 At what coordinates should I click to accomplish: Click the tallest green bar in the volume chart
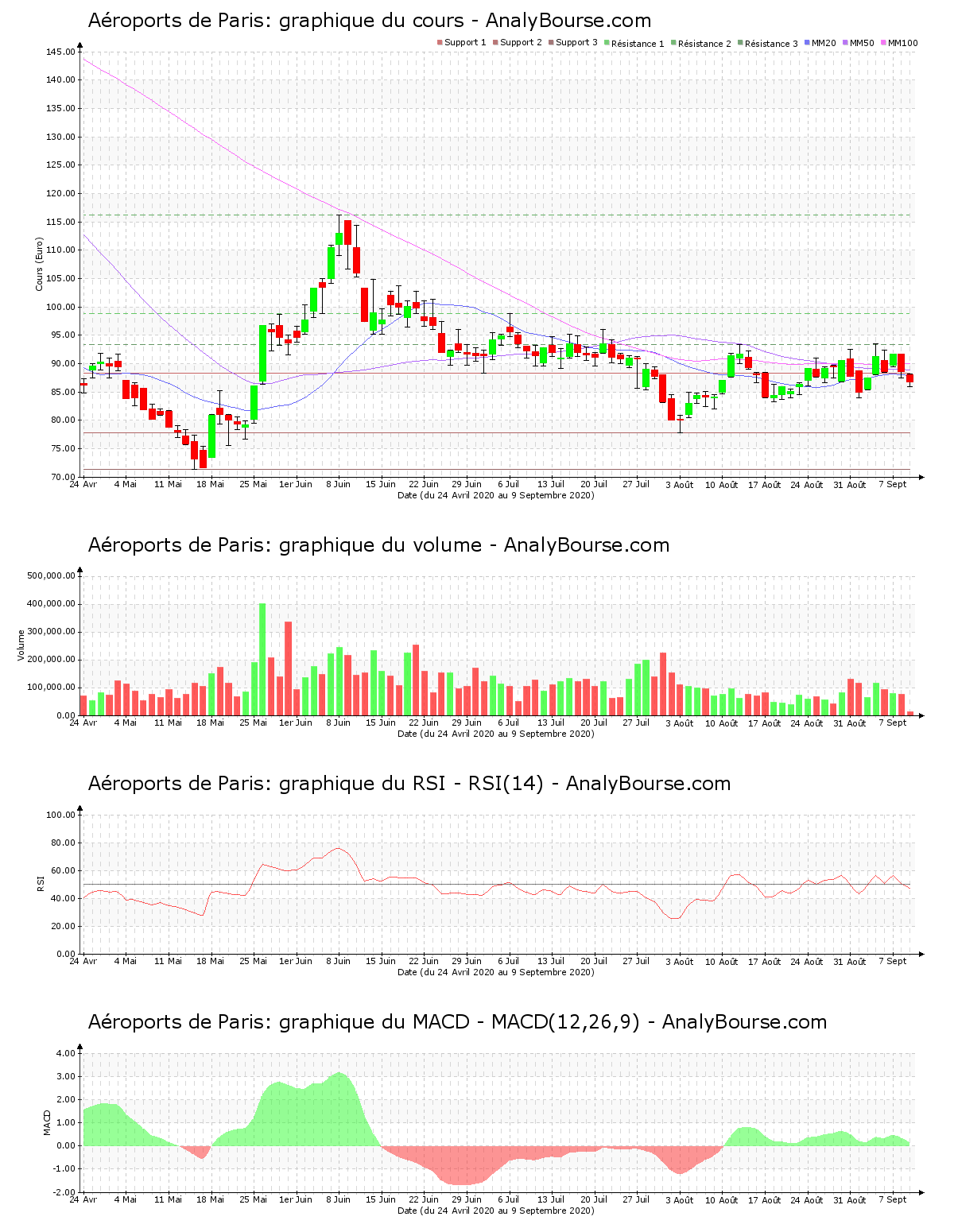[262, 660]
